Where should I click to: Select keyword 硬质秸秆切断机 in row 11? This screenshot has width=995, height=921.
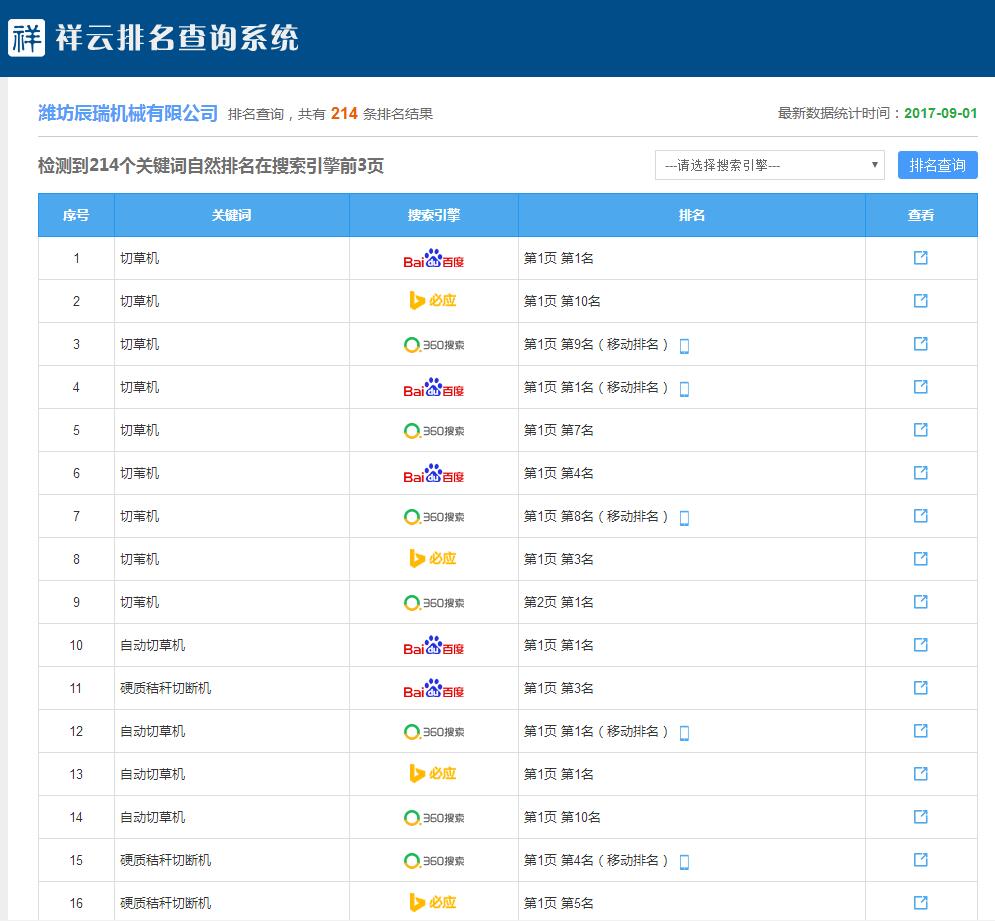(166, 689)
